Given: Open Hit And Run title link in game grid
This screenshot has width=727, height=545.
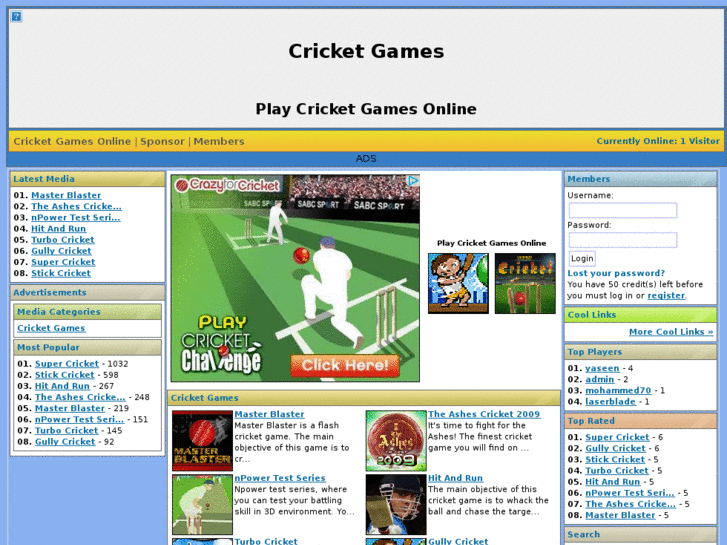Looking at the screenshot, I should pos(455,478).
